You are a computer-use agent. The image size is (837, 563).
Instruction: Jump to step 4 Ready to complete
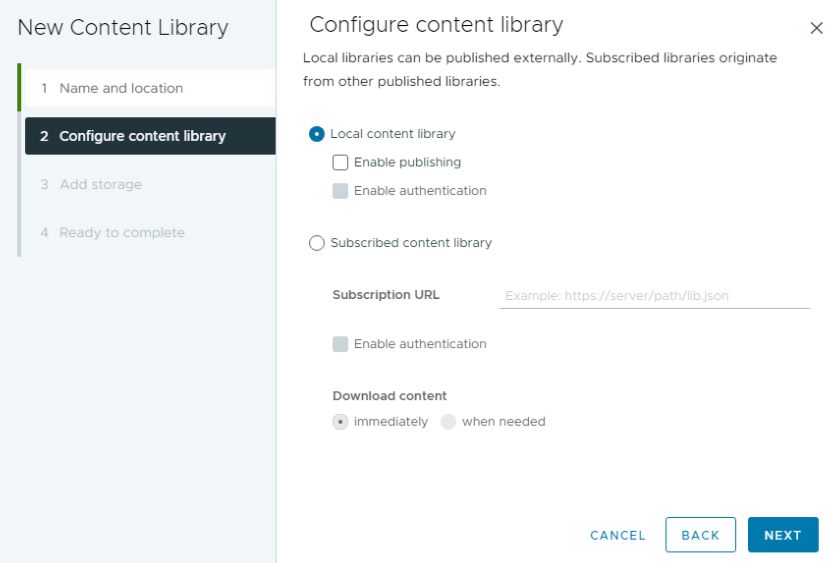coord(150,232)
